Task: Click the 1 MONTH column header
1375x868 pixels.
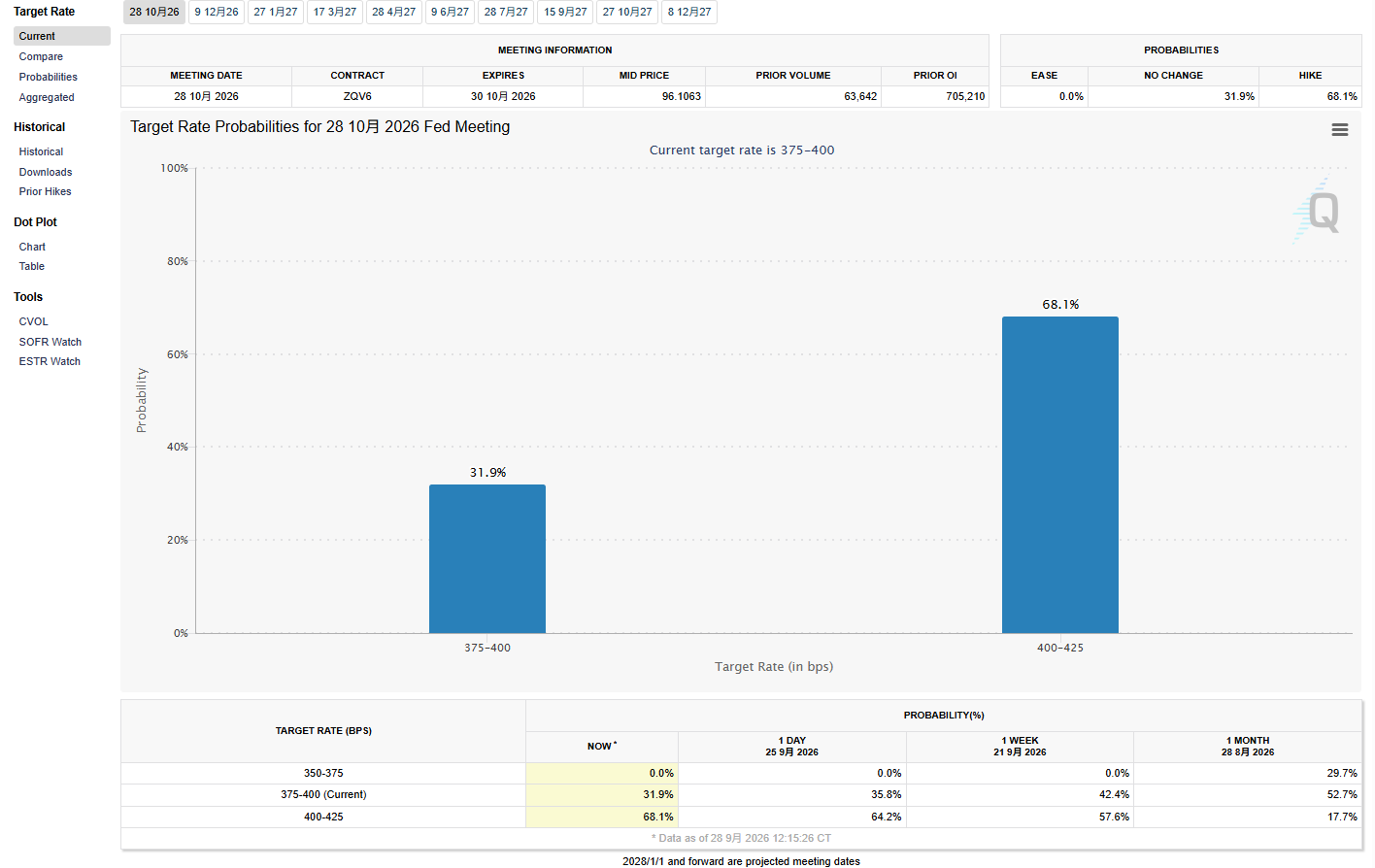Action: pyautogui.click(x=1248, y=746)
